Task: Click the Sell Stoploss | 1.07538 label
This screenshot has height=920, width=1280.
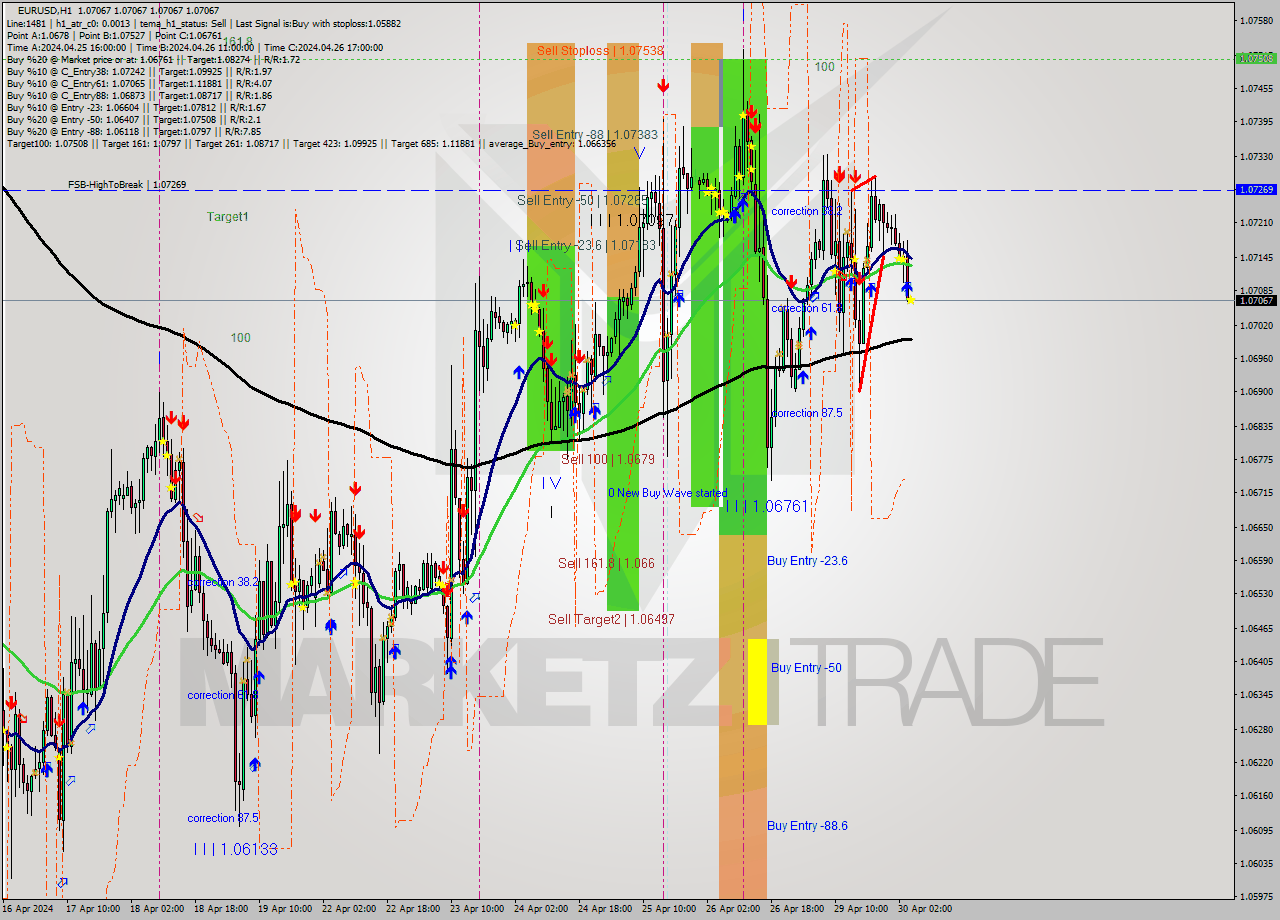Action: pos(599,50)
